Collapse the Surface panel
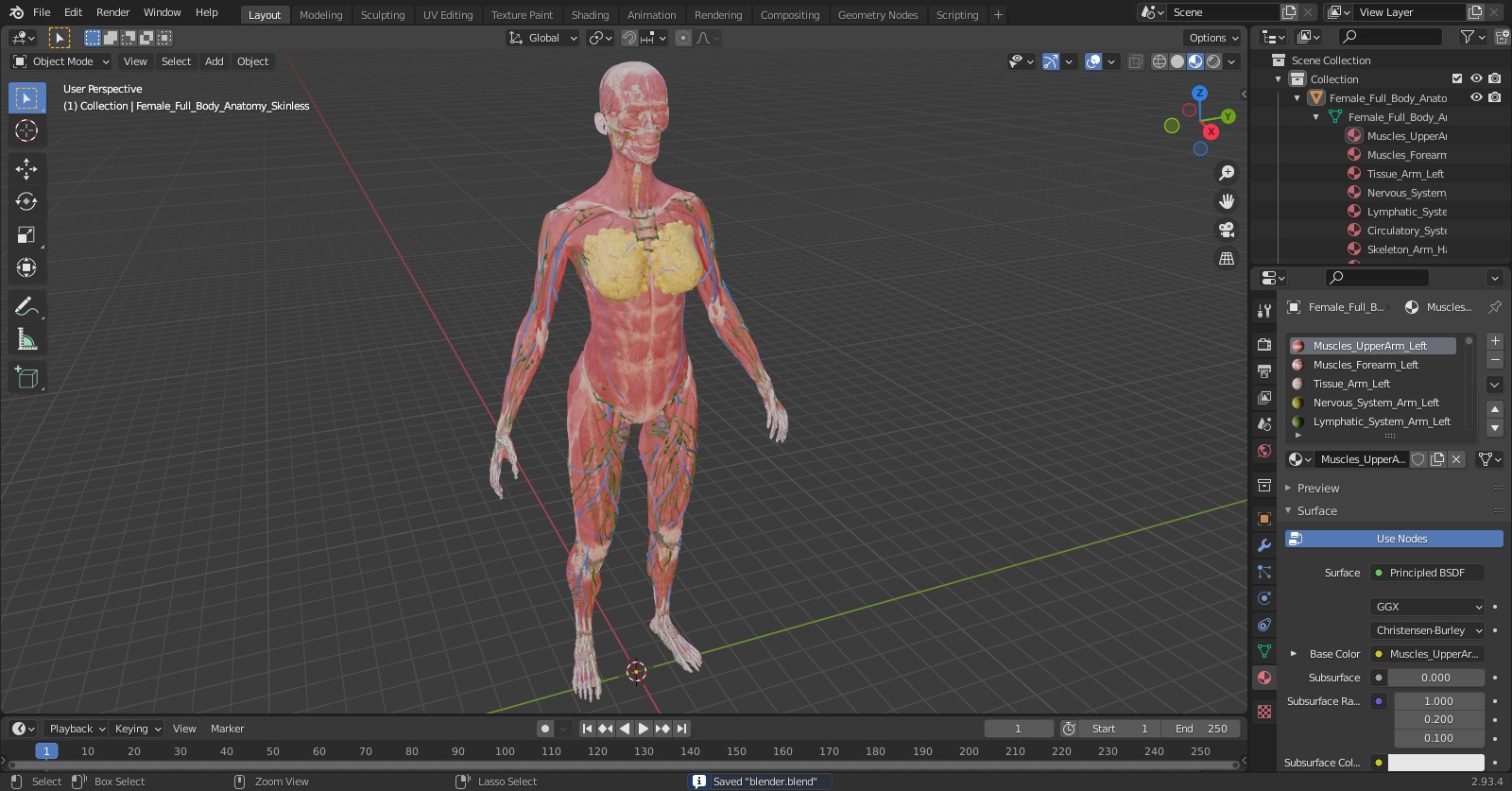 [1315, 511]
